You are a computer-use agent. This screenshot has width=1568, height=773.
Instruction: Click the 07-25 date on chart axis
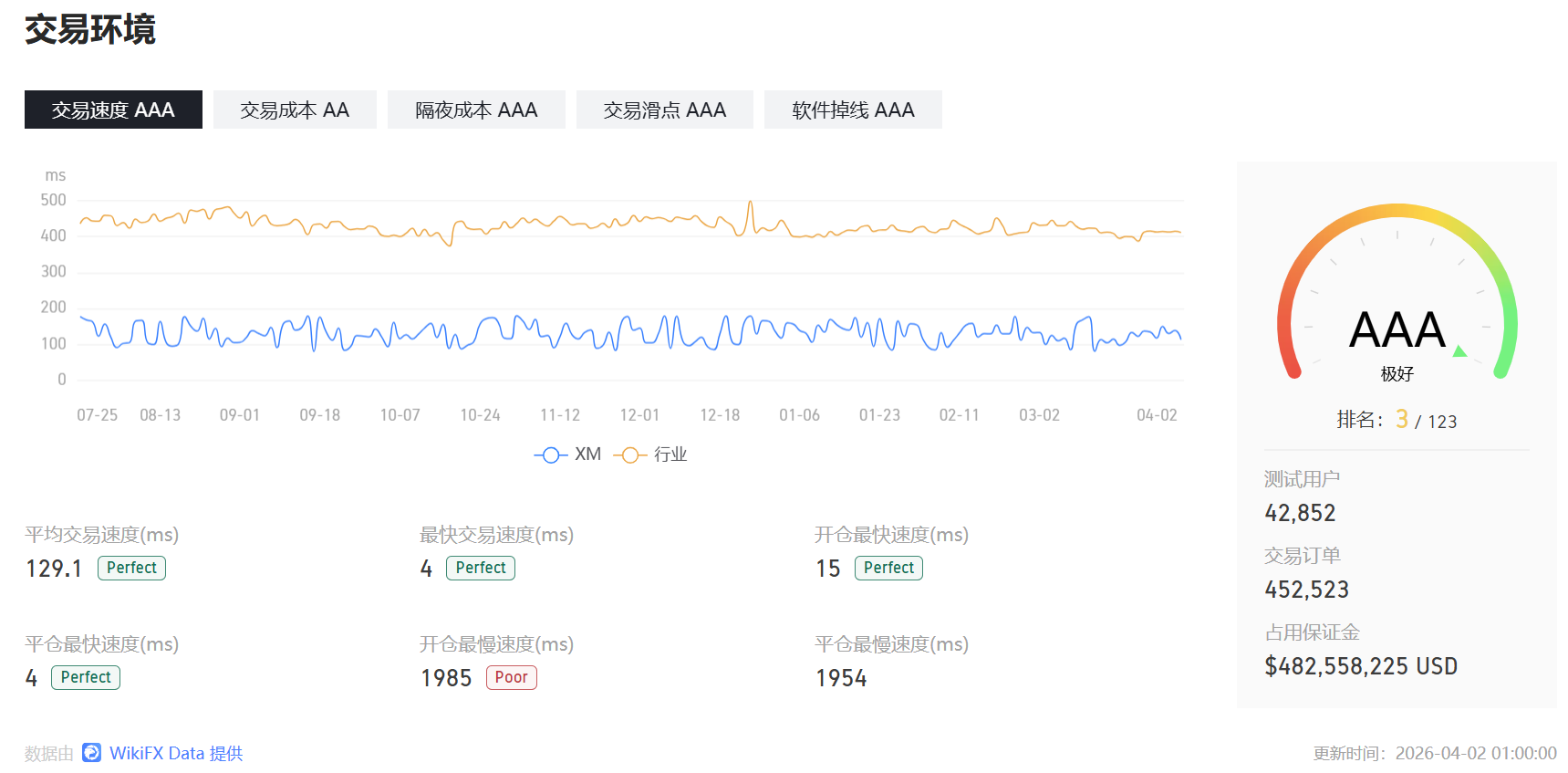point(97,415)
